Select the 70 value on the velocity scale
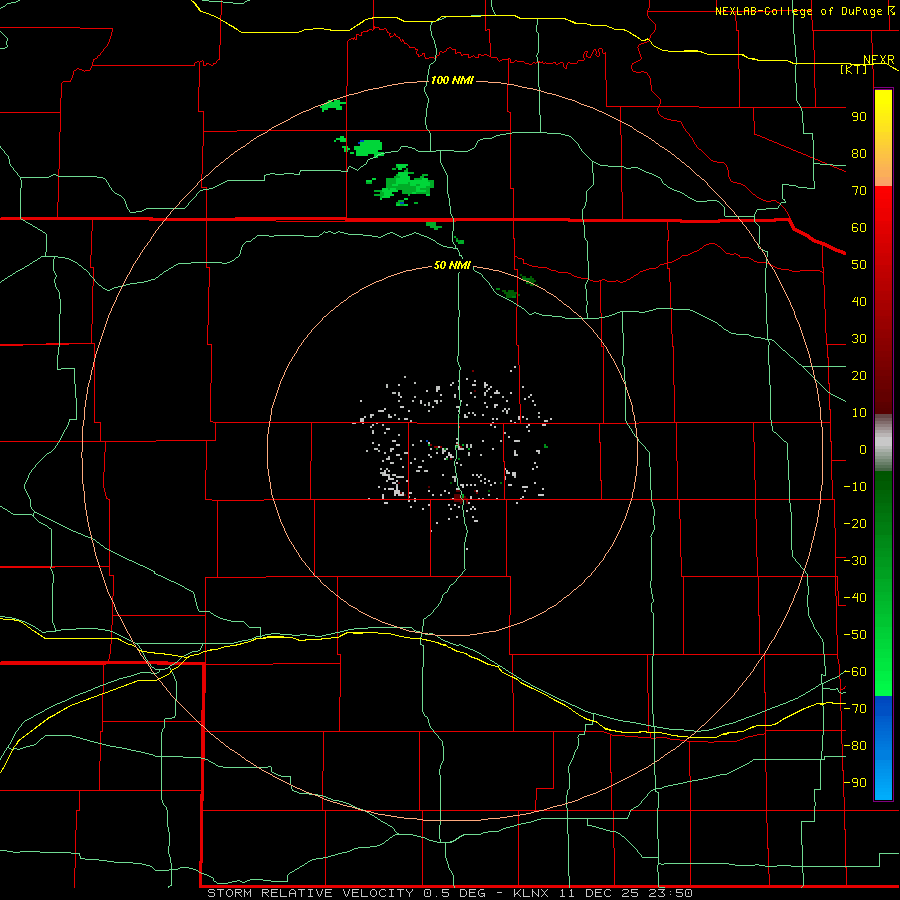Image resolution: width=900 pixels, height=900 pixels. coord(859,191)
